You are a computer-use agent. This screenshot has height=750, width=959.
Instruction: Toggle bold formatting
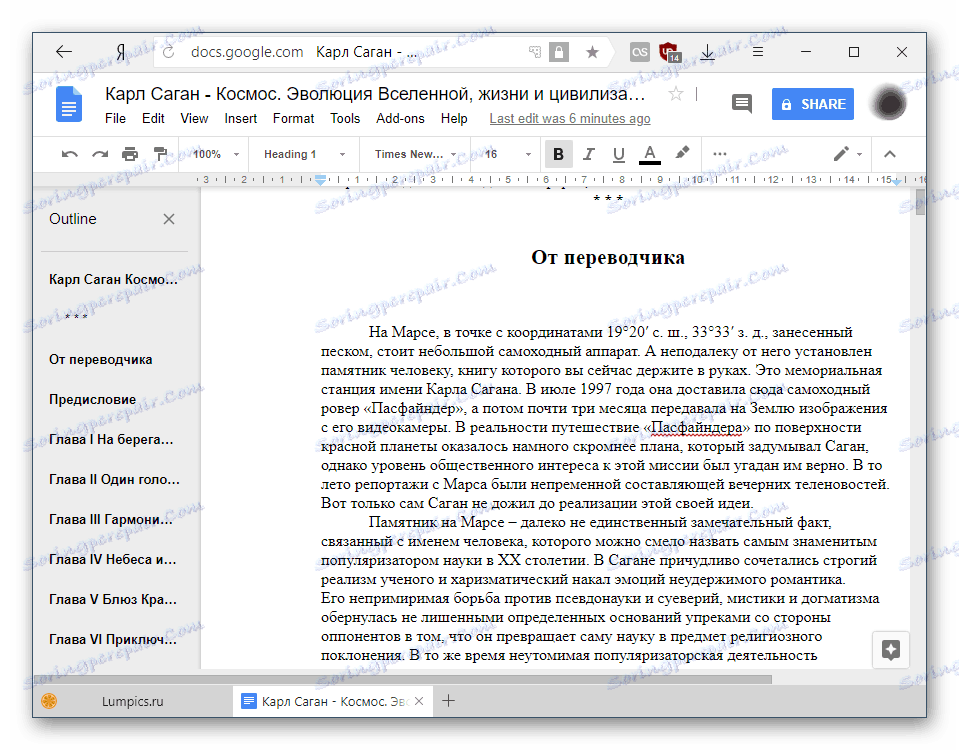pos(558,154)
